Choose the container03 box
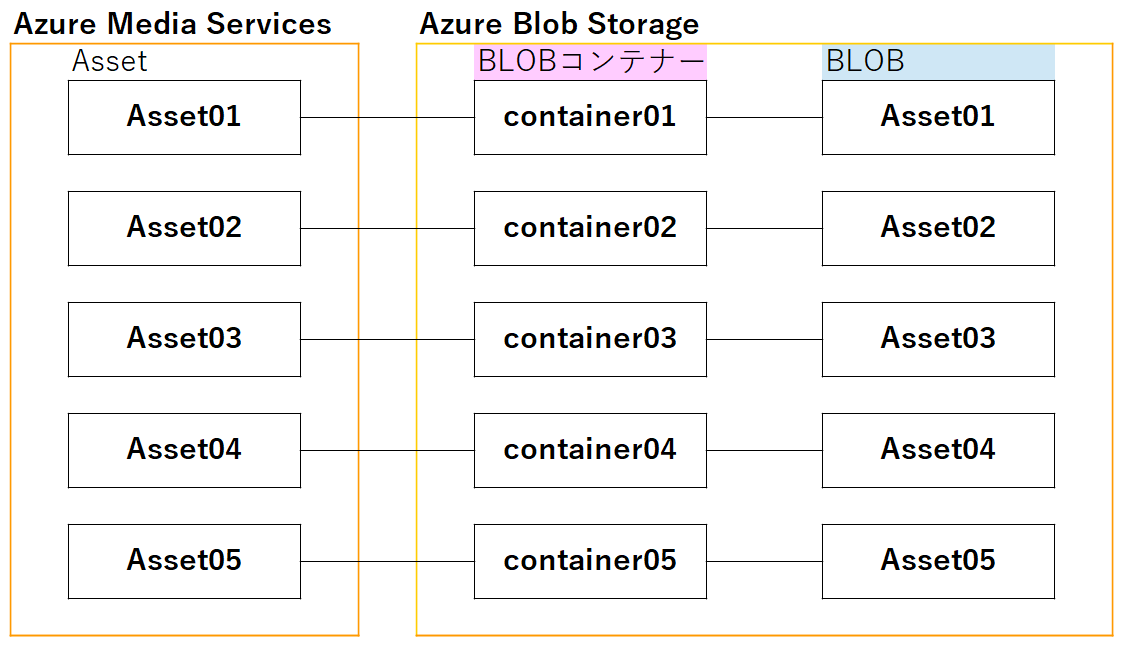This screenshot has height=645, width=1126. point(590,339)
